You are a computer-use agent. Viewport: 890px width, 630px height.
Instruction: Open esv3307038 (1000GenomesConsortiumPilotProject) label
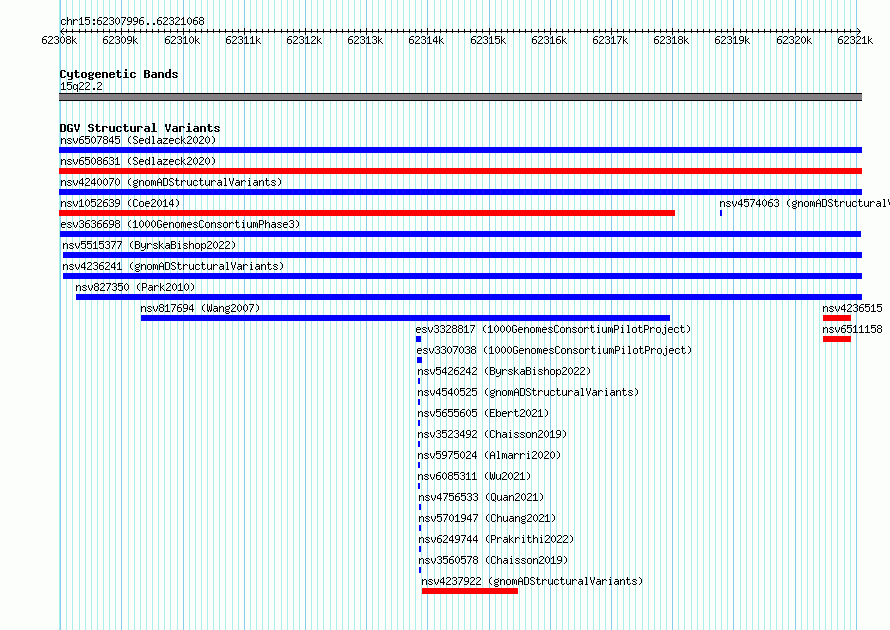pyautogui.click(x=554, y=350)
